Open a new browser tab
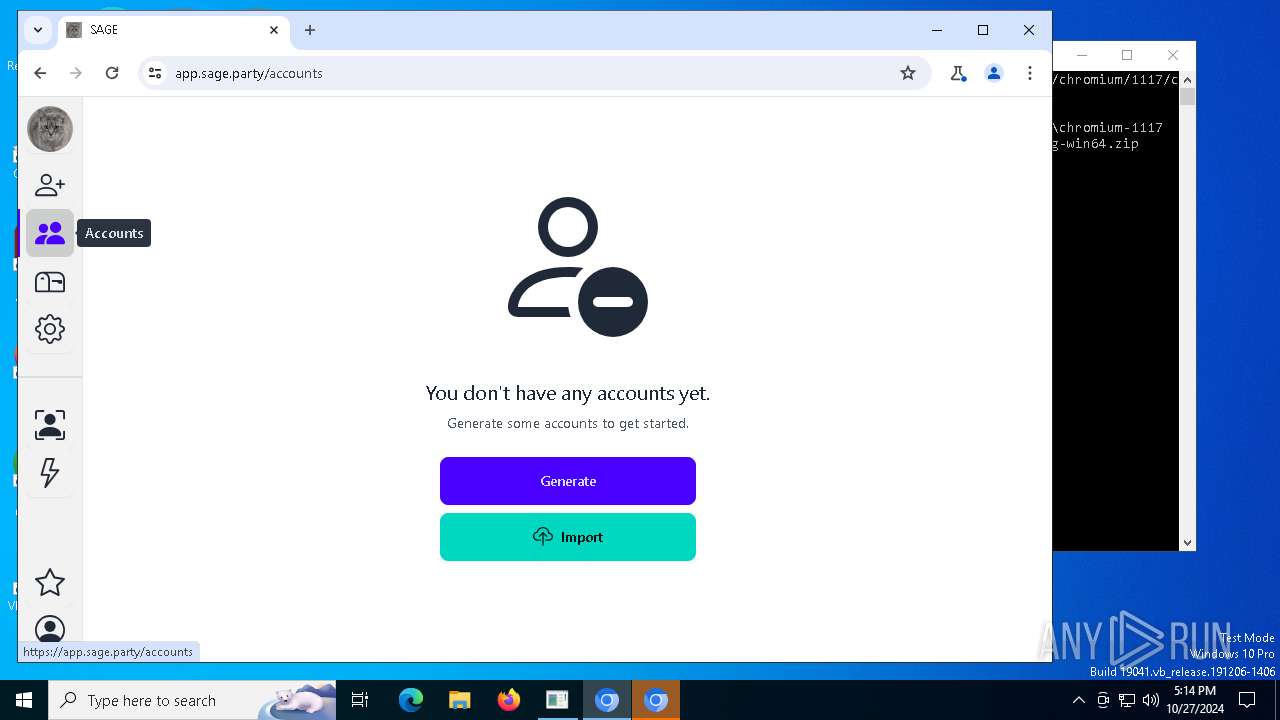The image size is (1280, 720). click(310, 30)
